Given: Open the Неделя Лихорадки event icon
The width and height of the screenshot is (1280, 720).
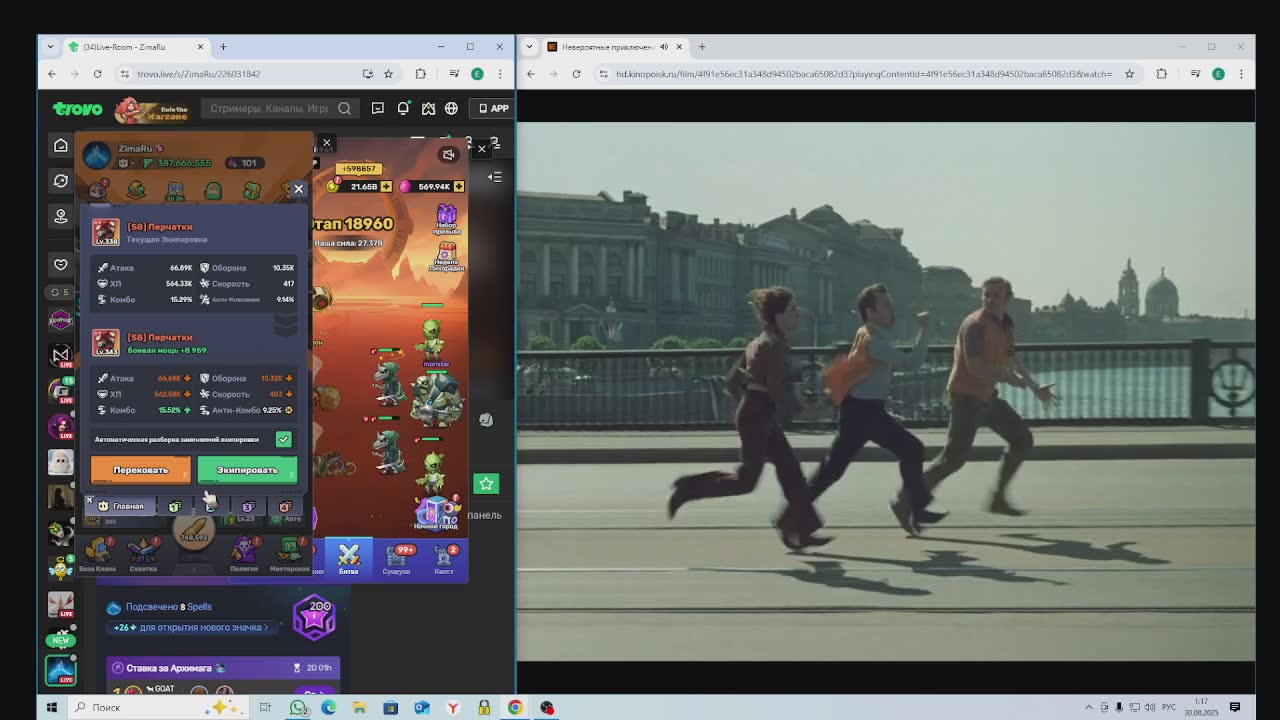Looking at the screenshot, I should click(x=446, y=258).
